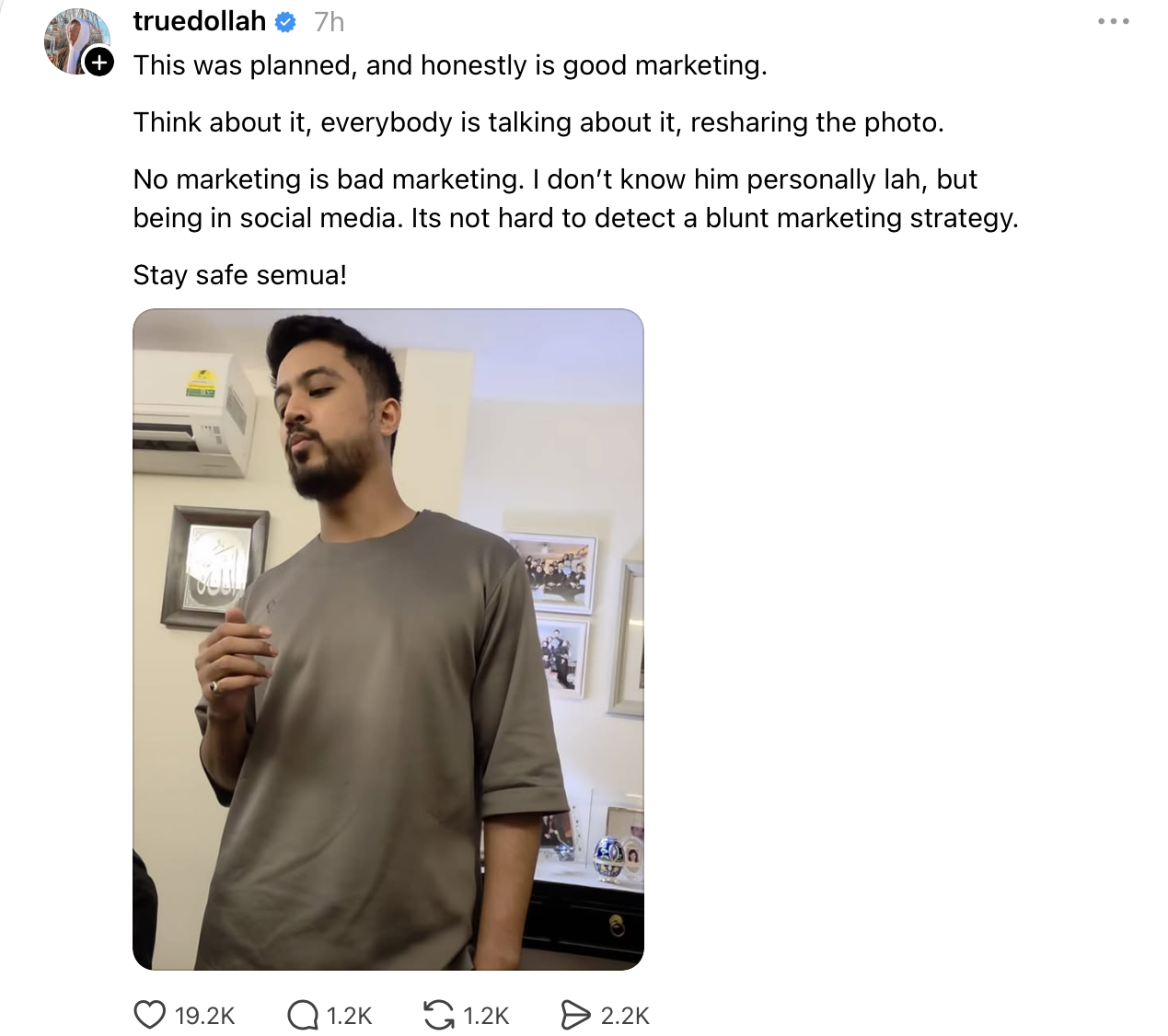
Task: Like the post with the heart icon
Action: click(150, 1015)
